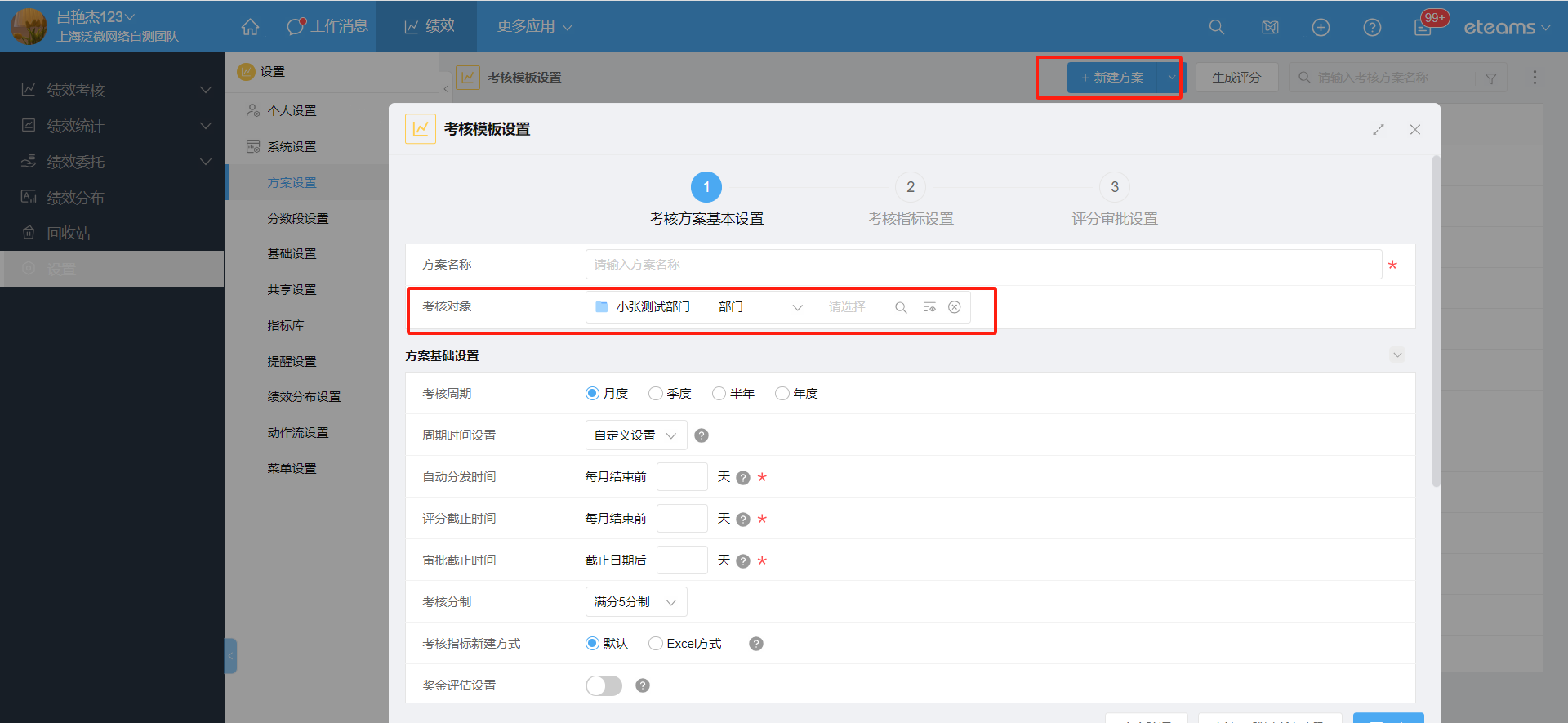Clear the 考核对象 selection with x icon

click(954, 307)
